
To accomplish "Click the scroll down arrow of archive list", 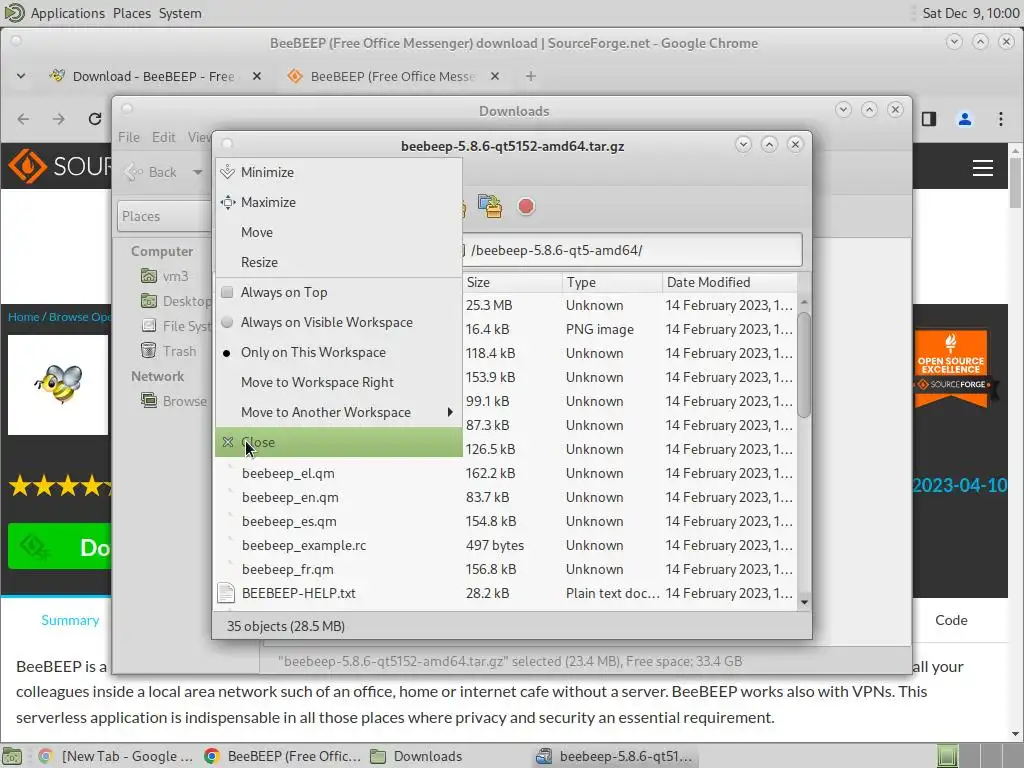I will click(805, 602).
